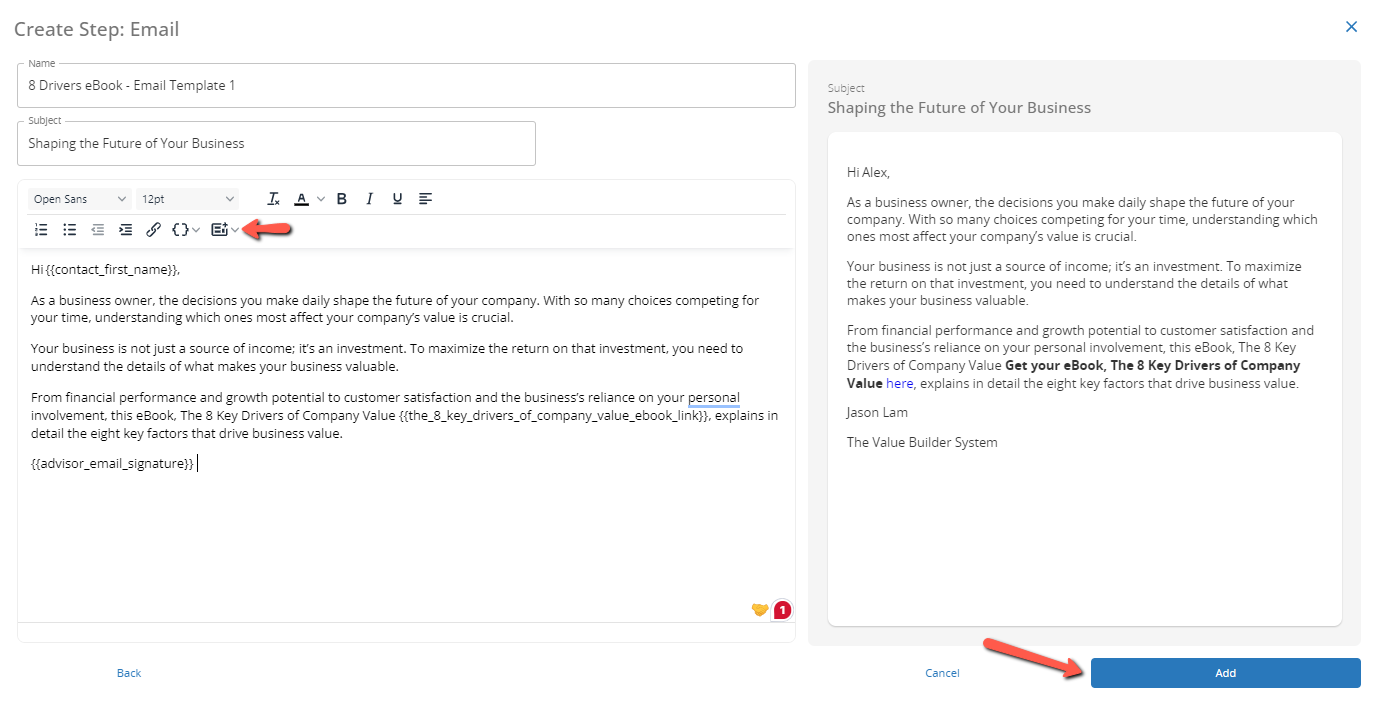The height and width of the screenshot is (713, 1377).
Task: Expand the text color dropdown arrow
Action: point(320,198)
